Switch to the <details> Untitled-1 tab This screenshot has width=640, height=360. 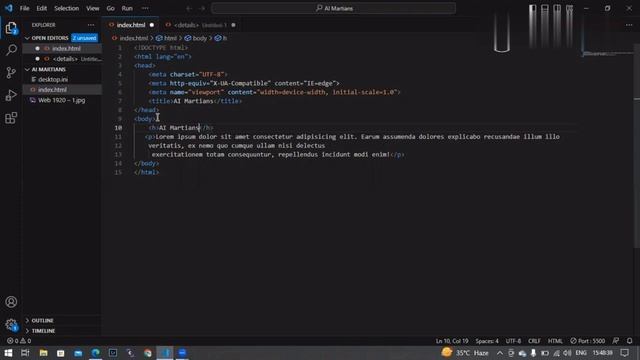click(200, 25)
